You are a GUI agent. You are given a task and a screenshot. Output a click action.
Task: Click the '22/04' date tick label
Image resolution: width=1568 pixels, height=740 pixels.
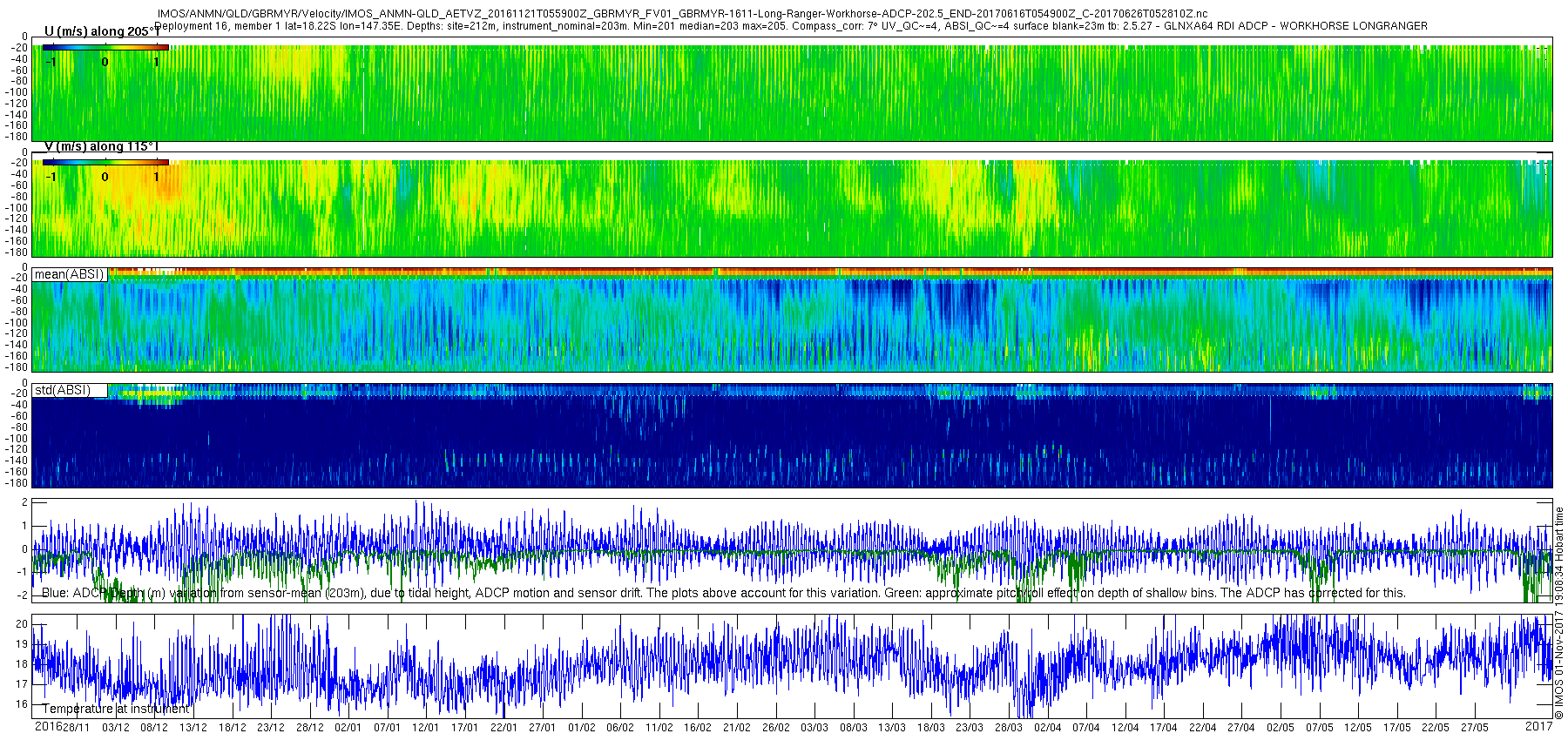coord(1202,727)
